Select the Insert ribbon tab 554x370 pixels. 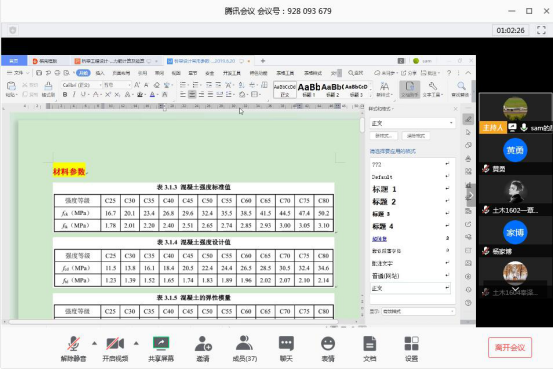tap(100, 73)
